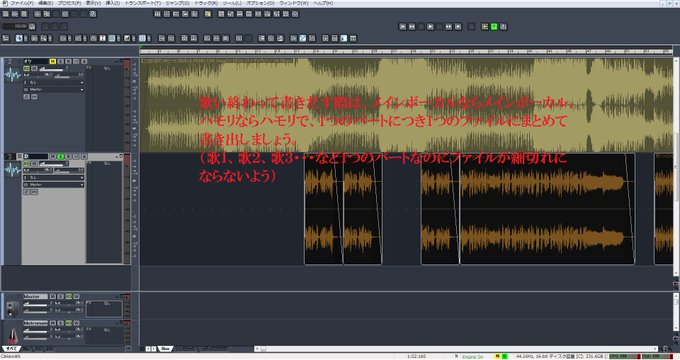
Task: Mute the Metronome bus
Action: [x=52, y=323]
